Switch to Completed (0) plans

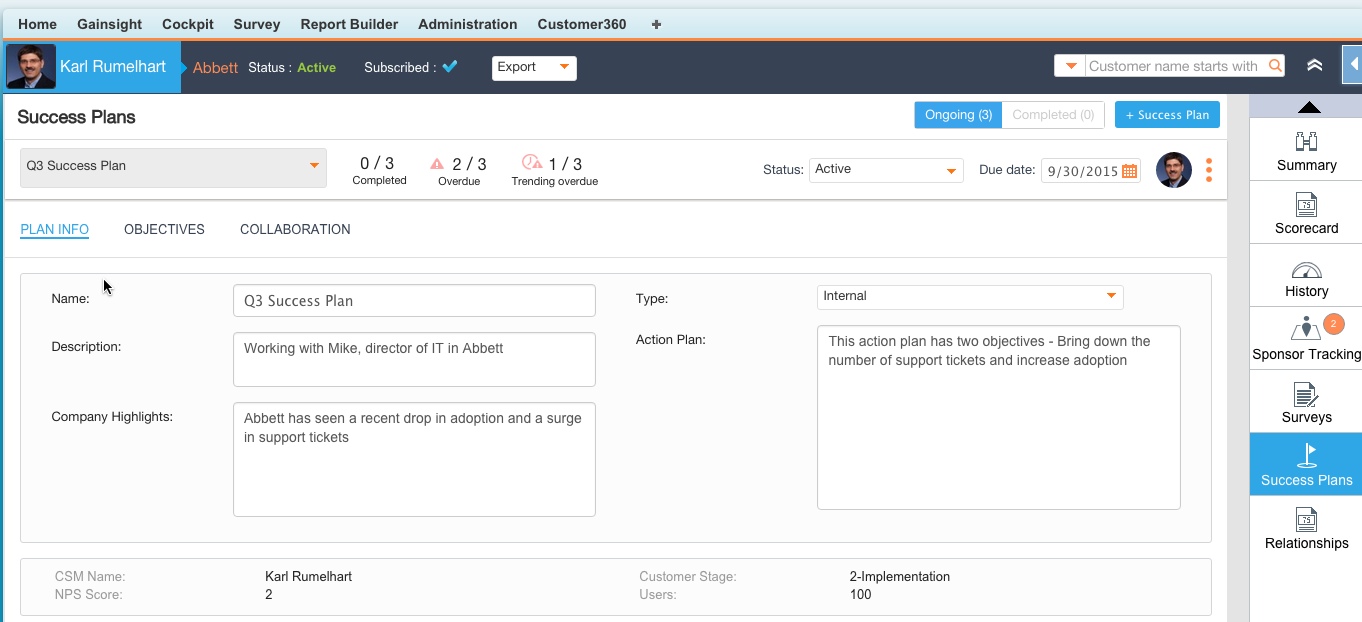click(x=1053, y=115)
